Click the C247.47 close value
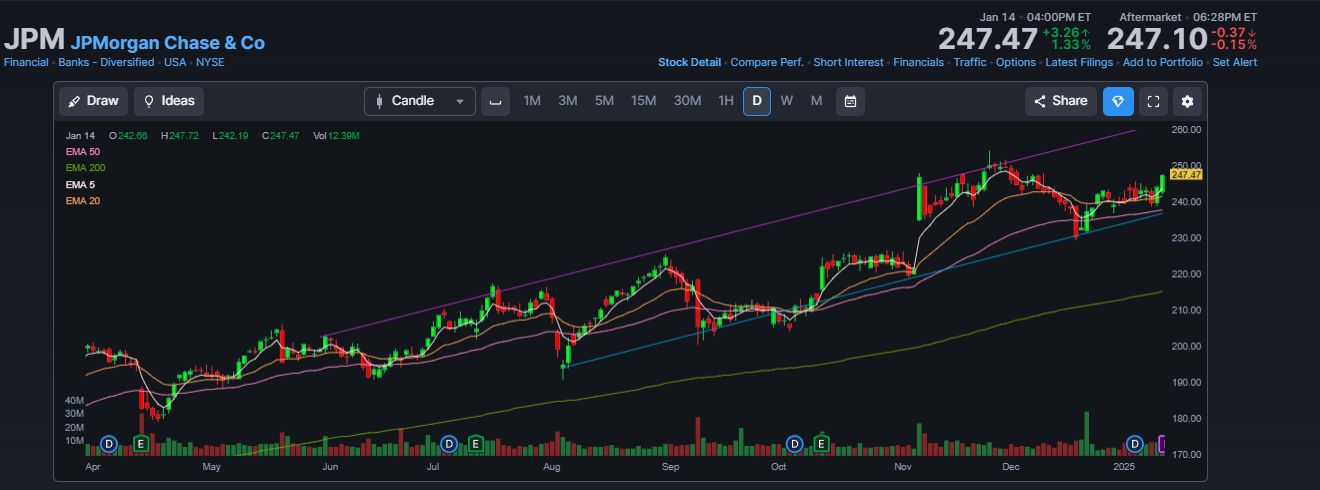 pyautogui.click(x=281, y=135)
